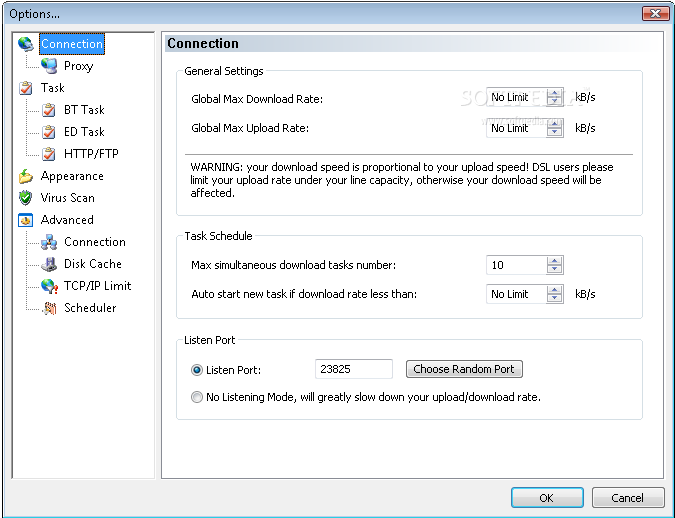Click the auto start rate field
The height and width of the screenshot is (518, 675).
coord(517,294)
